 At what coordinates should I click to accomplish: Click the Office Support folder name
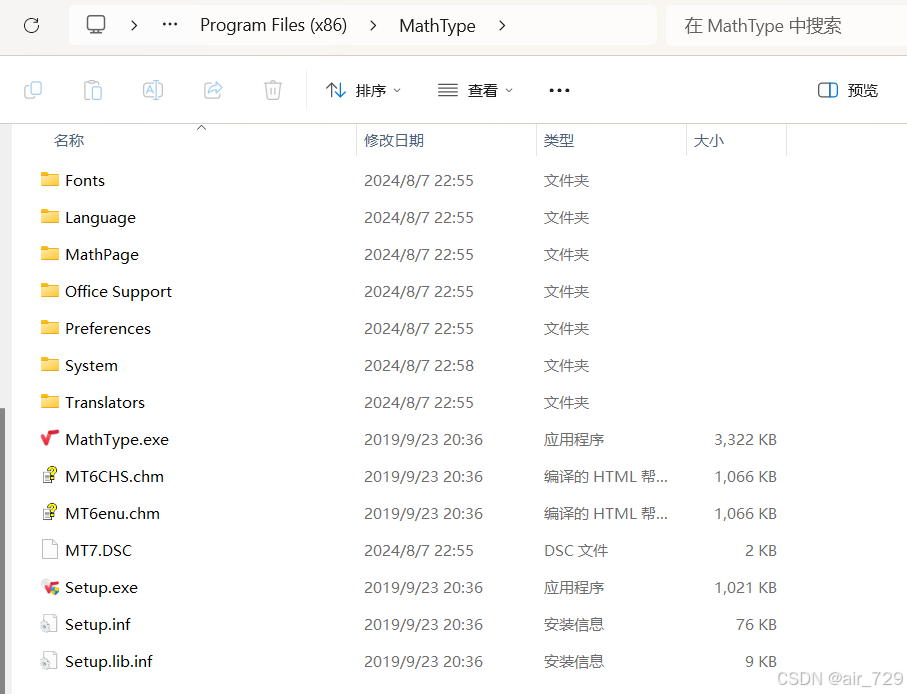[119, 291]
